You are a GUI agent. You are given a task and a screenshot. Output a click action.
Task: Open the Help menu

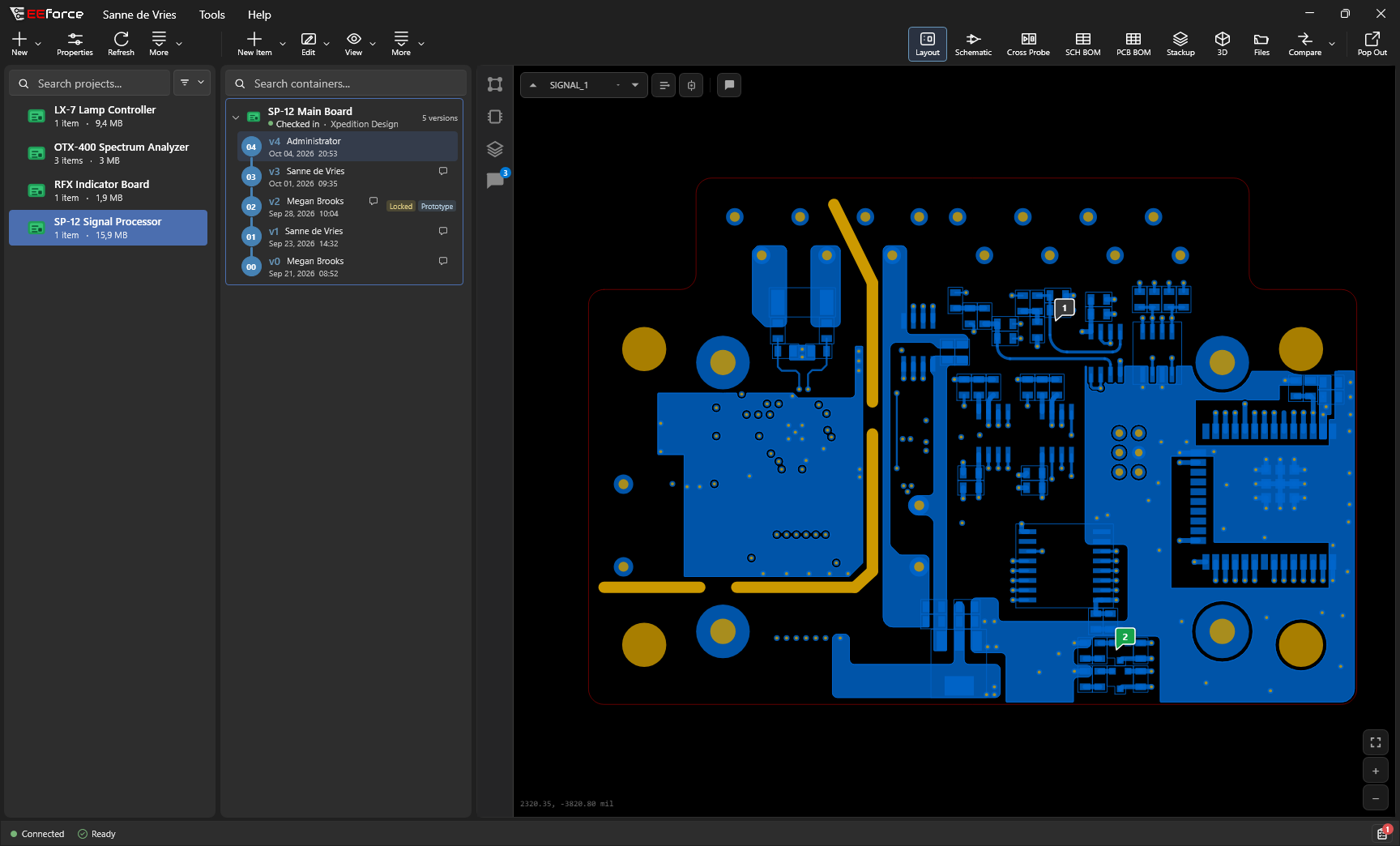tap(259, 15)
